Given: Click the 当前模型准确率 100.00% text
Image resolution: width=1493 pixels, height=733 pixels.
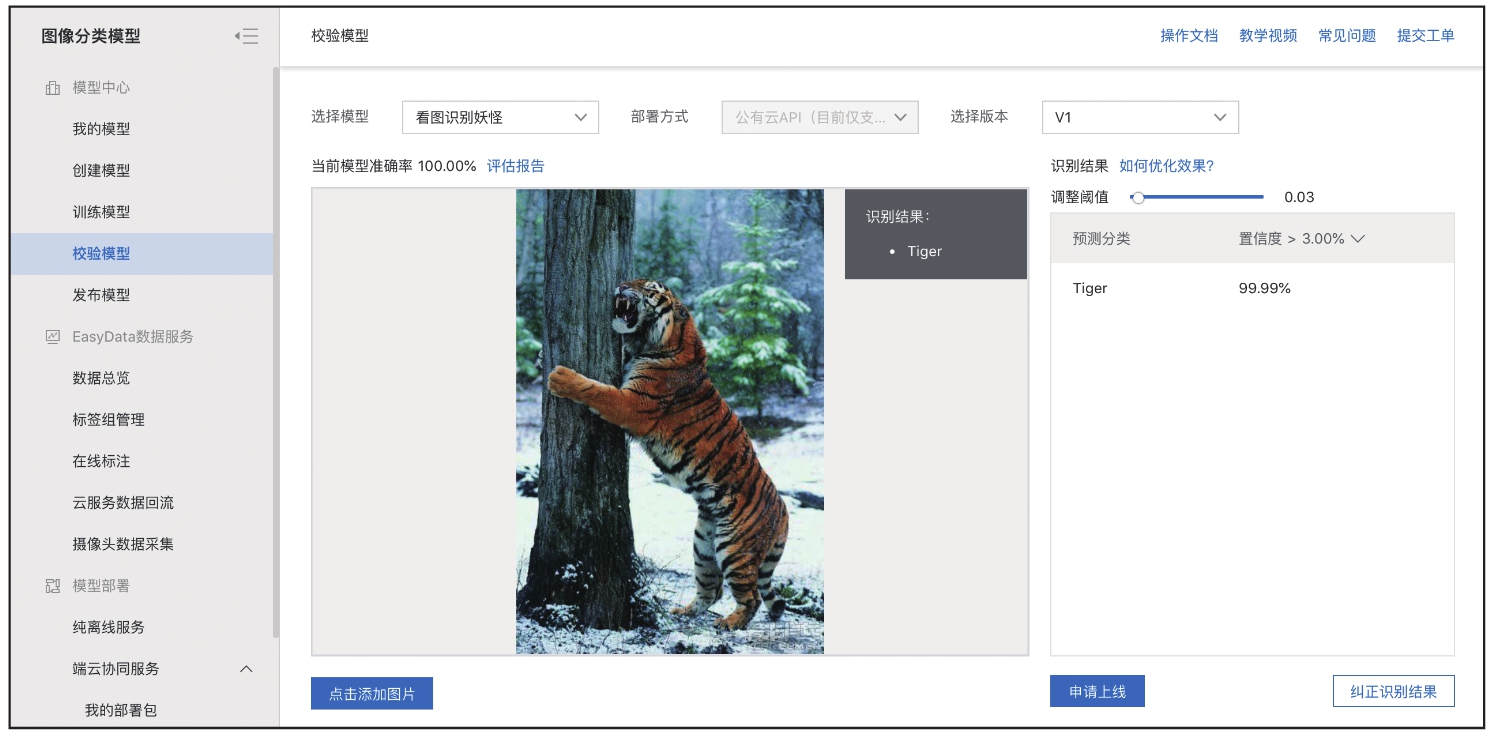Looking at the screenshot, I should tap(394, 166).
